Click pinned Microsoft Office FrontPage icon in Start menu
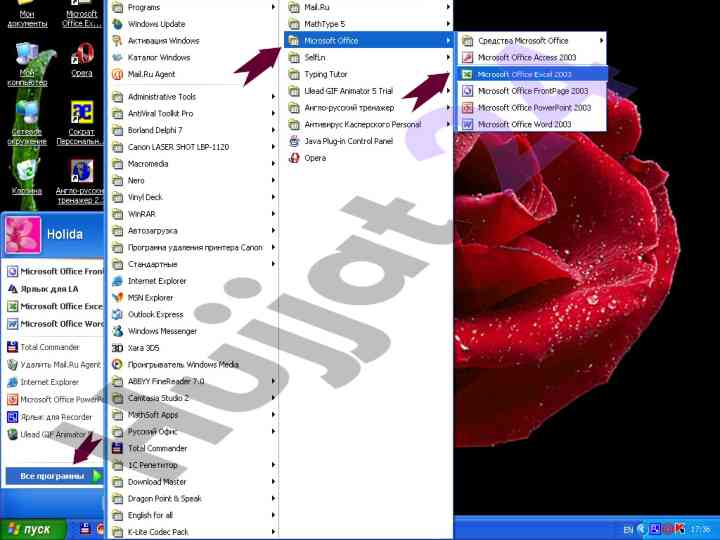The width and height of the screenshot is (720, 540). (x=12, y=271)
